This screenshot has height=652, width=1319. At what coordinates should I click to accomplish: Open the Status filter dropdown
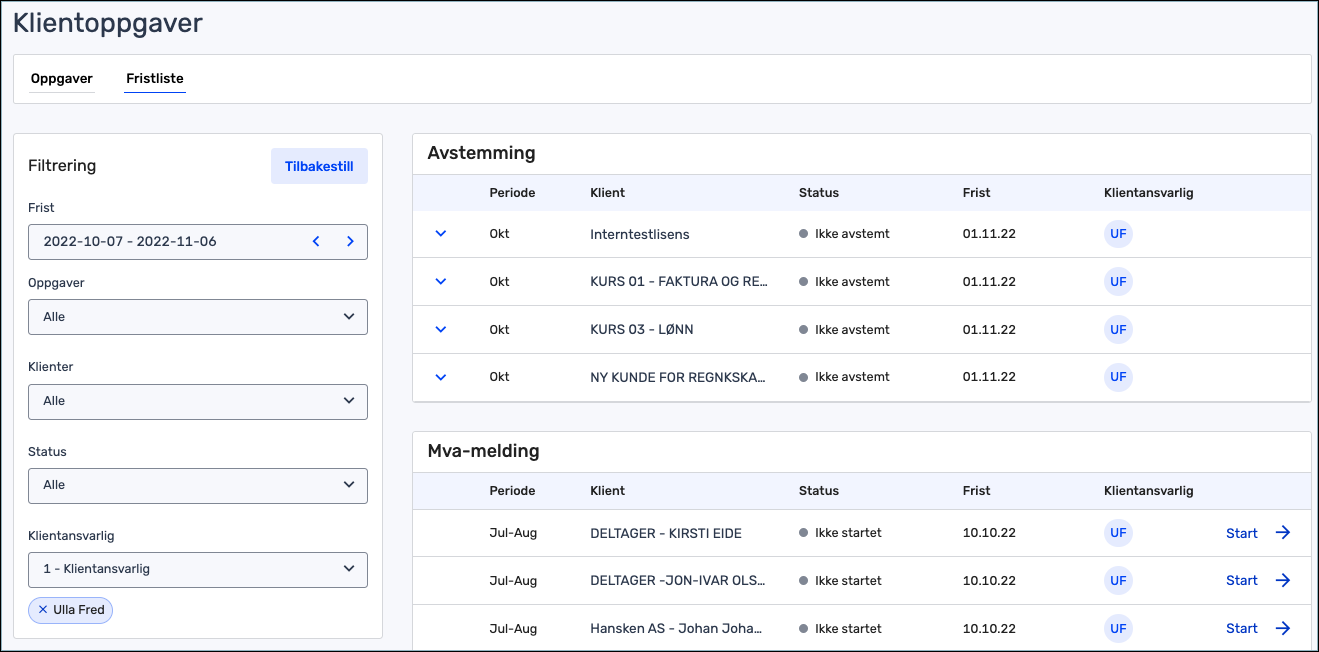(x=197, y=485)
